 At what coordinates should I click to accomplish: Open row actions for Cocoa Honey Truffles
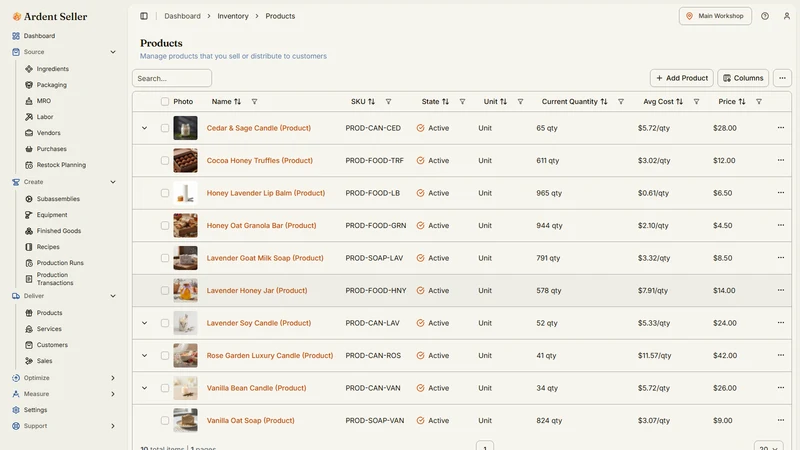(x=781, y=160)
